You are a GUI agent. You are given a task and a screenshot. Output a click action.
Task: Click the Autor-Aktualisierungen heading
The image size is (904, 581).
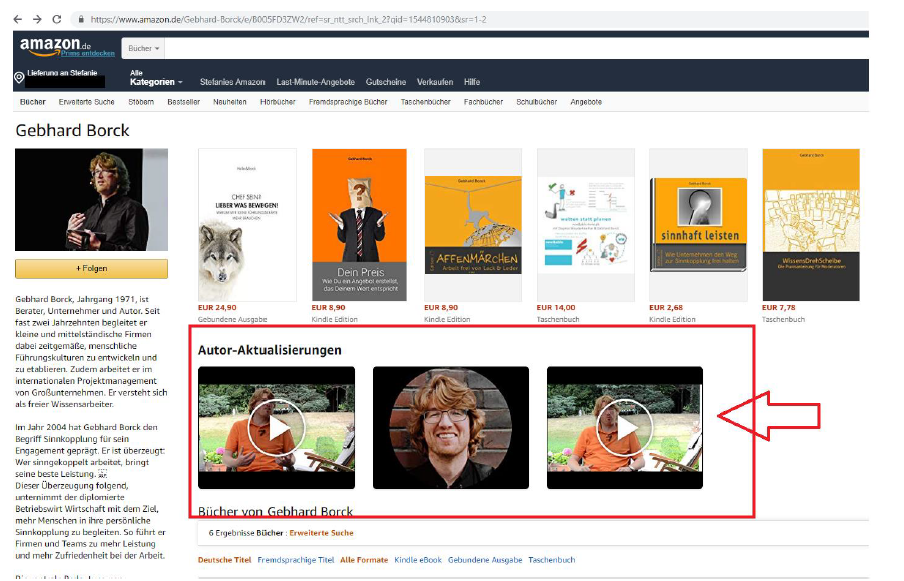click(x=269, y=350)
